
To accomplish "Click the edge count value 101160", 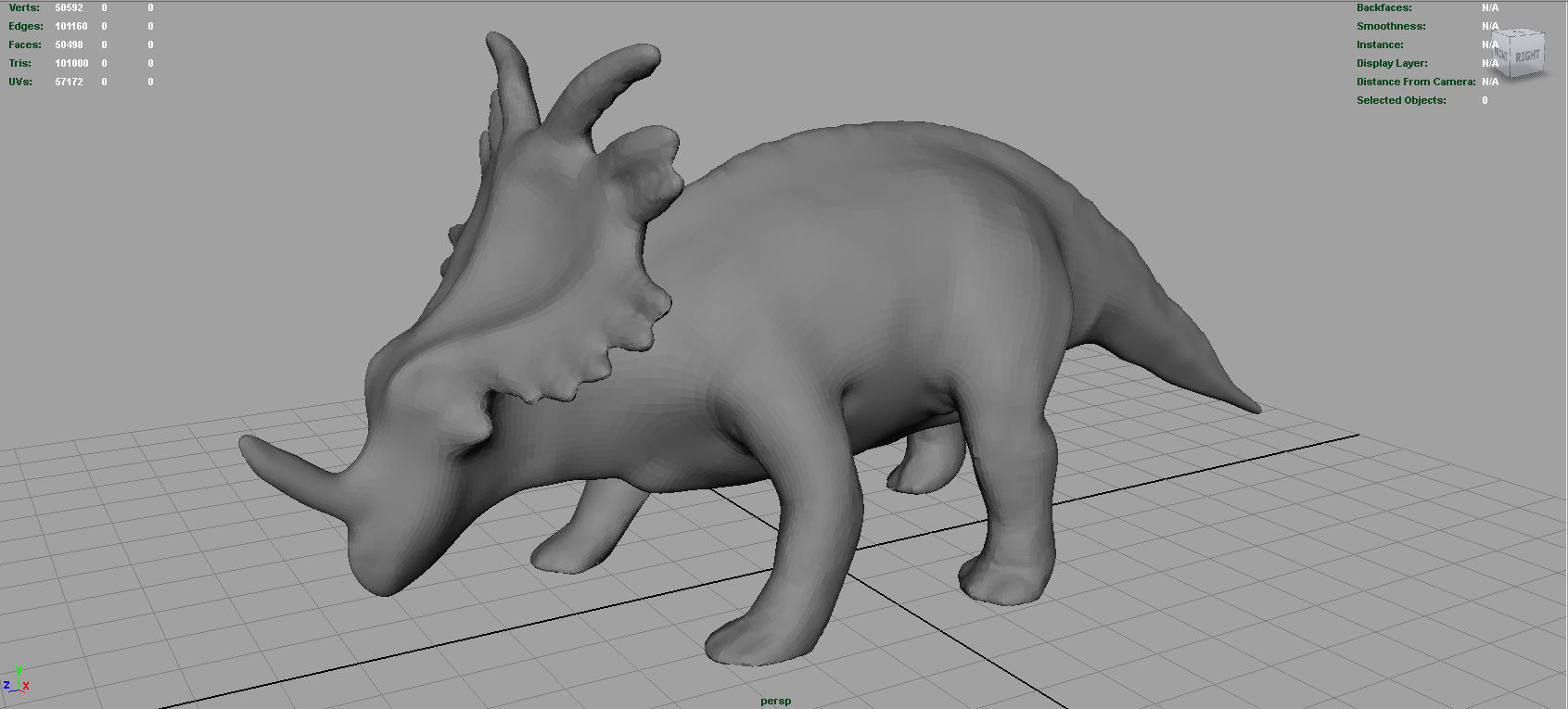I will tap(71, 26).
